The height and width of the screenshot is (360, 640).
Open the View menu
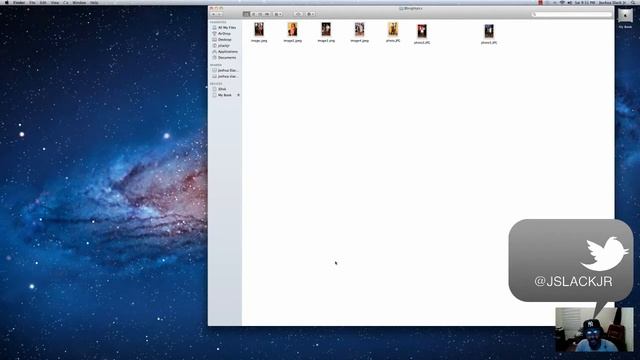coord(55,2)
